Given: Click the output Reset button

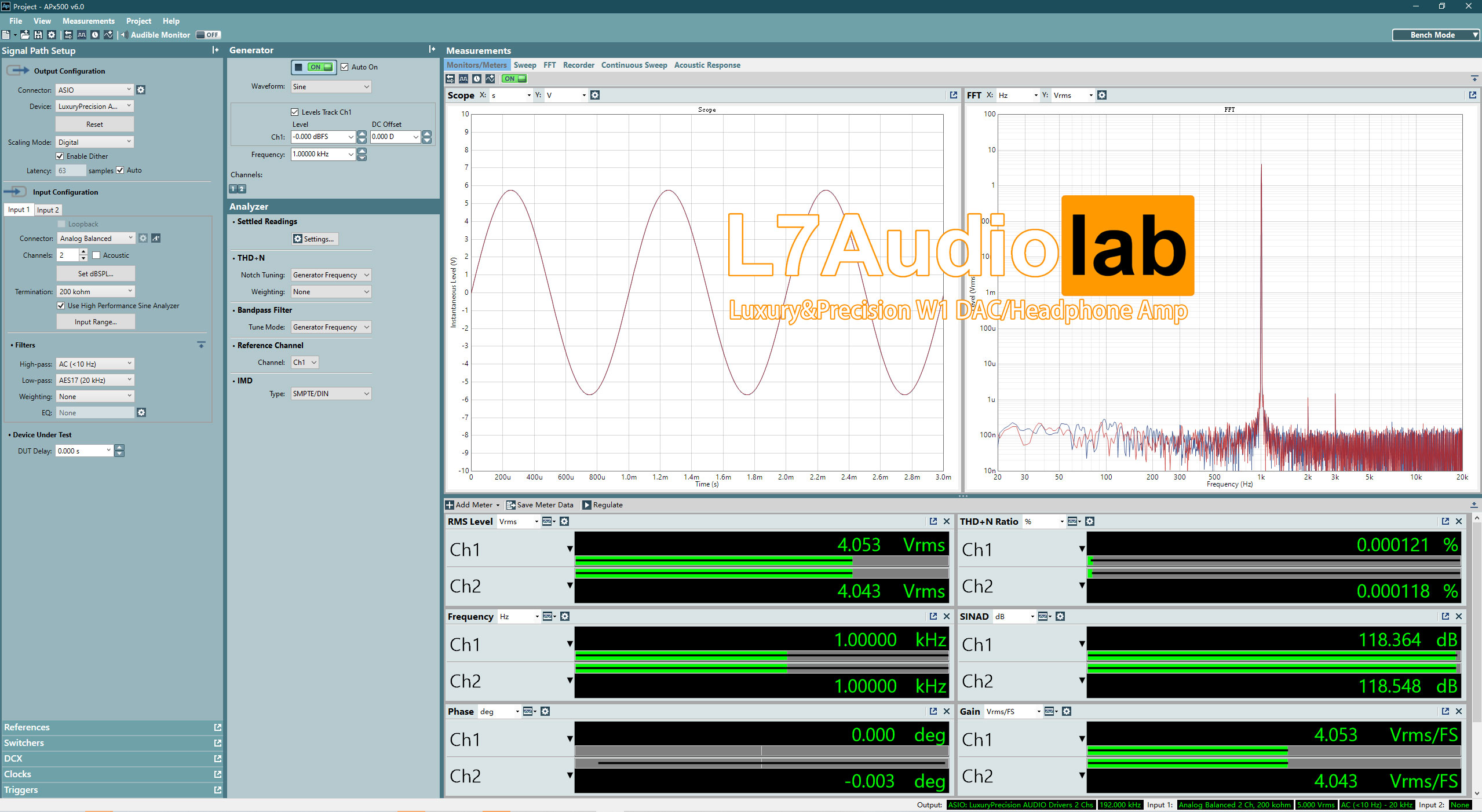Looking at the screenshot, I should point(94,125).
